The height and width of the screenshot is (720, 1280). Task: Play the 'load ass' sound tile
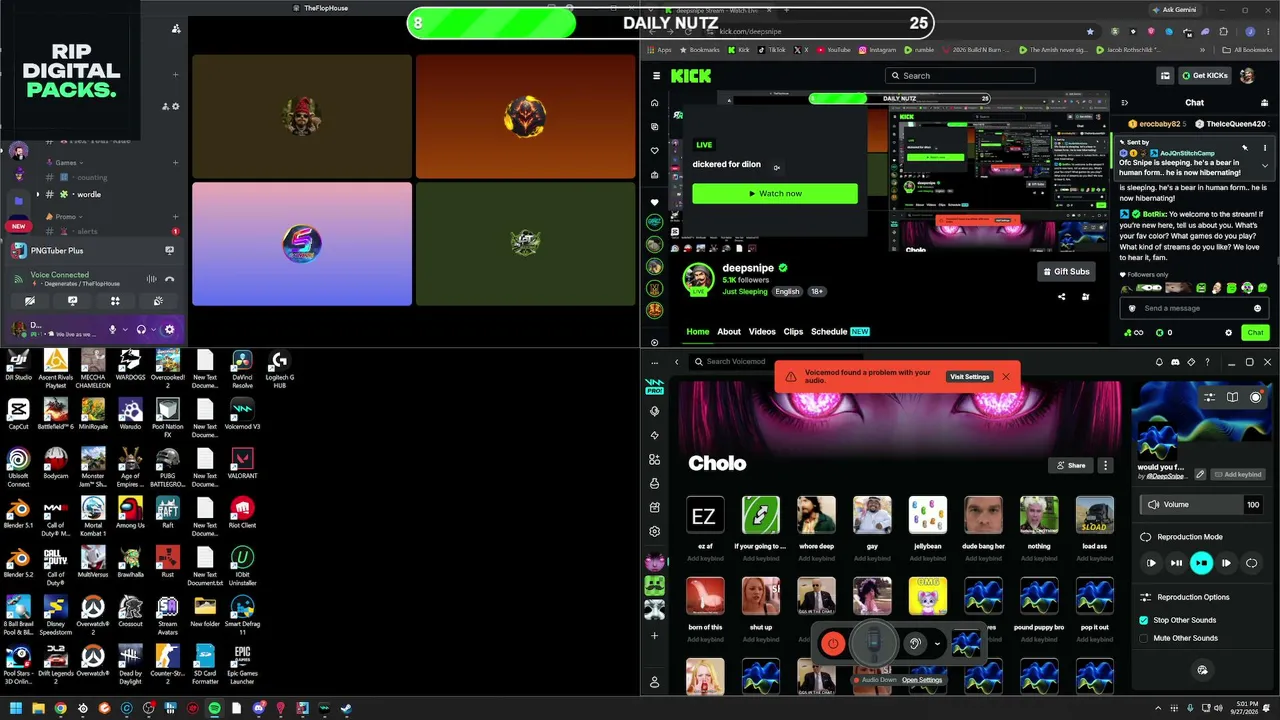coord(1094,516)
